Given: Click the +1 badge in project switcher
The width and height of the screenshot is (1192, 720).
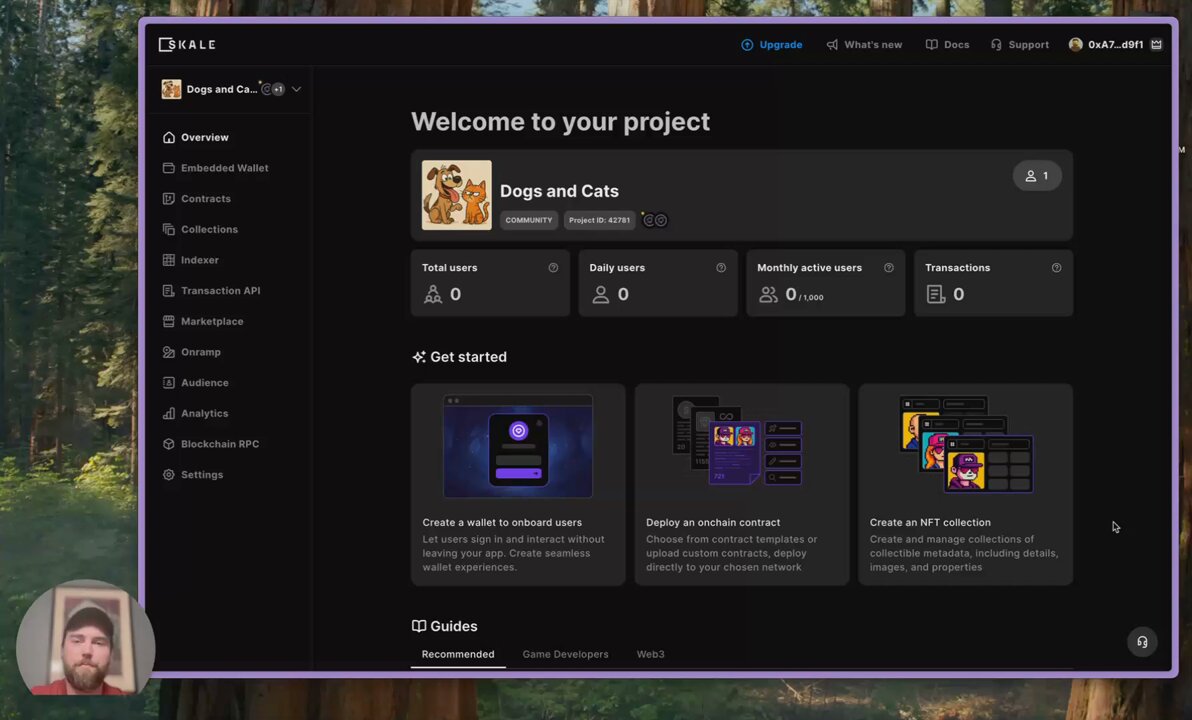Looking at the screenshot, I should click(279, 89).
